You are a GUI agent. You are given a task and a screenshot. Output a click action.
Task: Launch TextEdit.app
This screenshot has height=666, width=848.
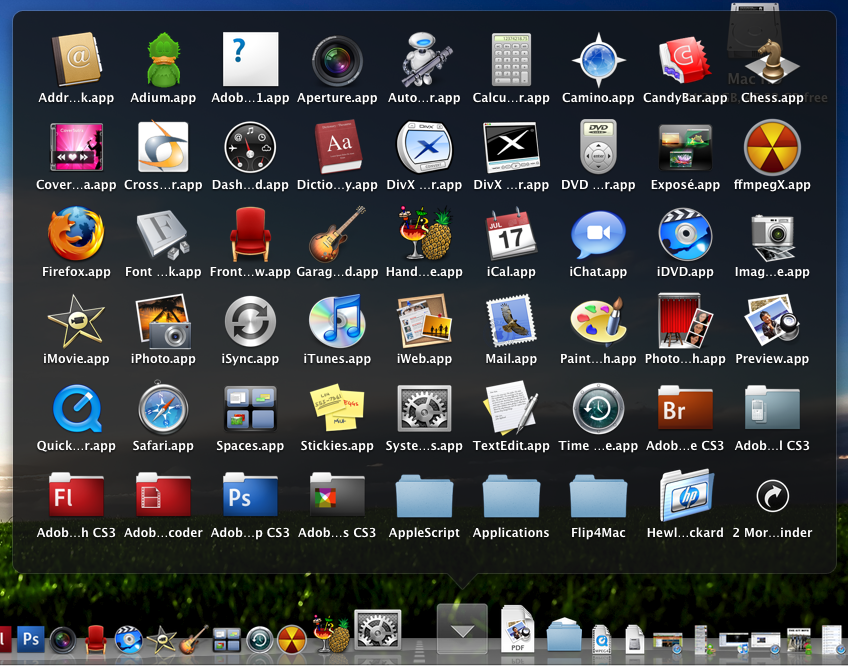coord(511,408)
